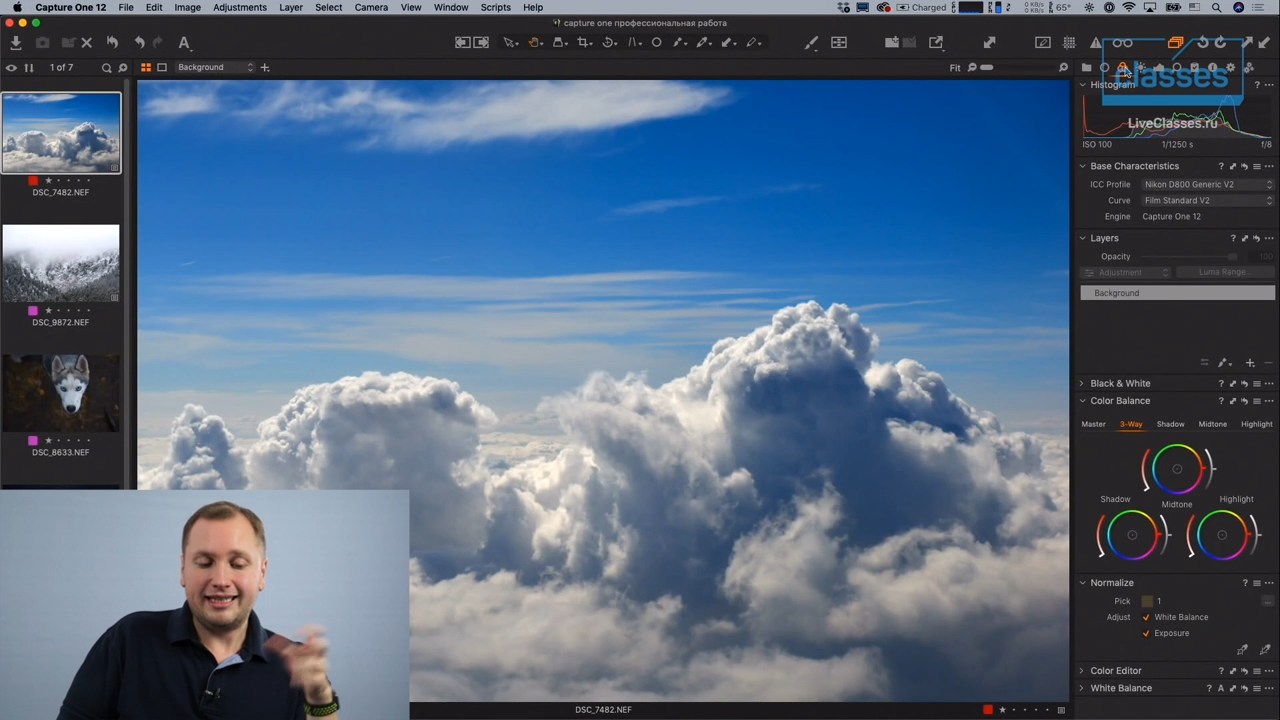The height and width of the screenshot is (720, 1280).
Task: Uncheck the Exposure adjust checkbox
Action: click(x=1146, y=633)
